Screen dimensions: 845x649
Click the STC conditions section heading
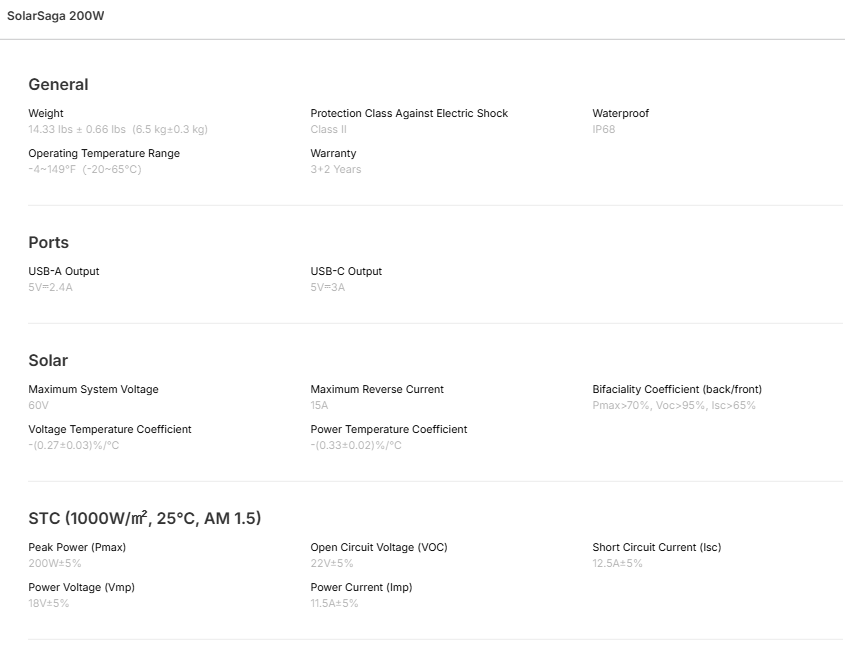pos(145,518)
